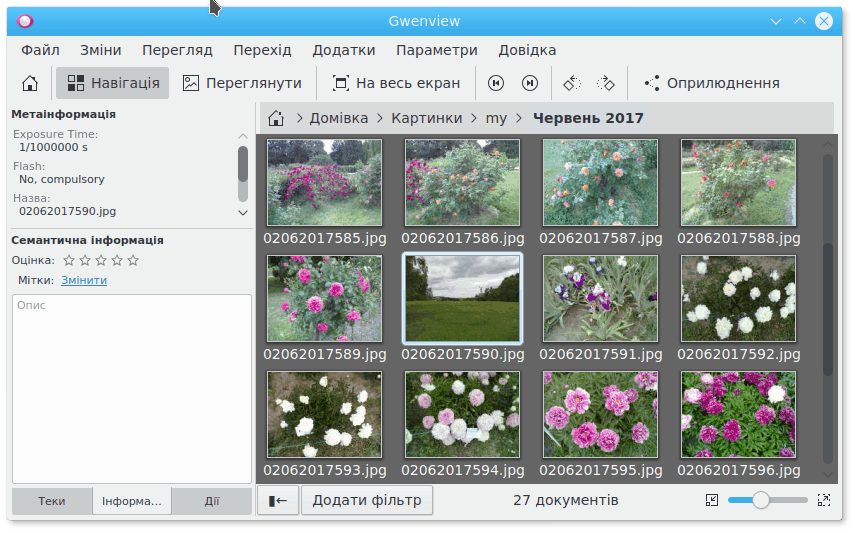Open the Додати фільтр dropdown
Screen dimensions: 855x533
pos(367,500)
